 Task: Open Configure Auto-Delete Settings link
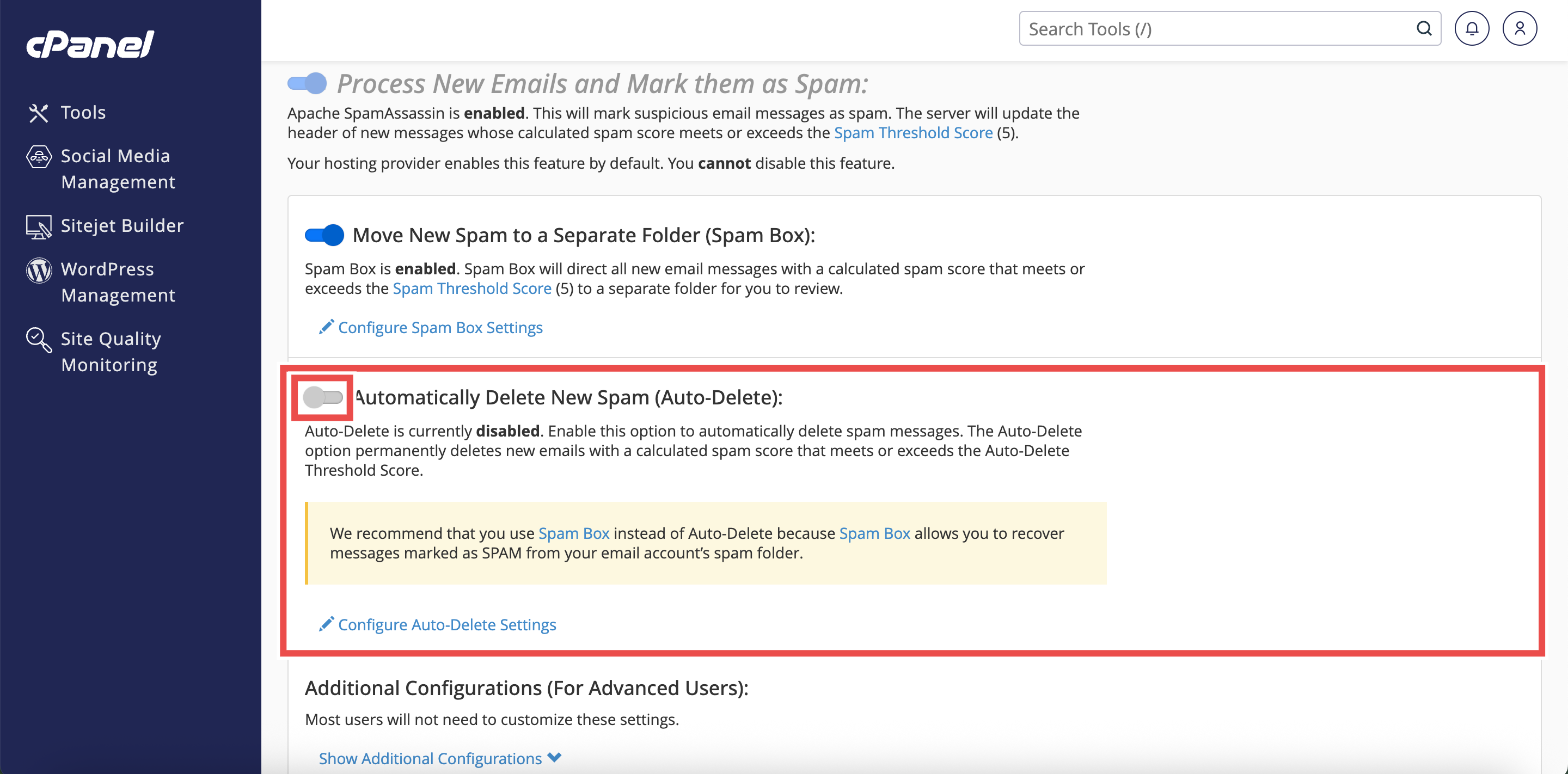coord(447,624)
